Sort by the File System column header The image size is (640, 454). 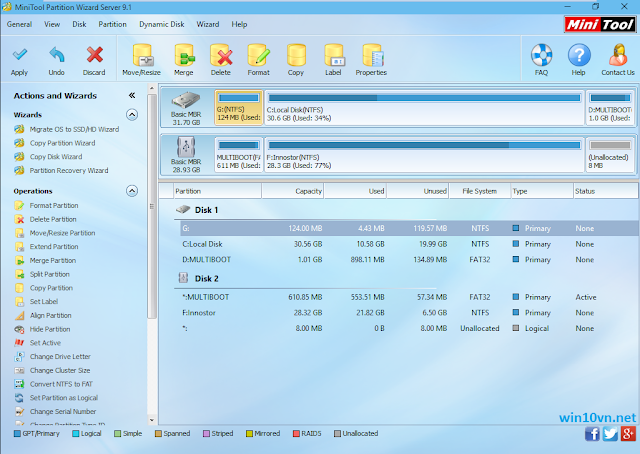pyautogui.click(x=480, y=191)
